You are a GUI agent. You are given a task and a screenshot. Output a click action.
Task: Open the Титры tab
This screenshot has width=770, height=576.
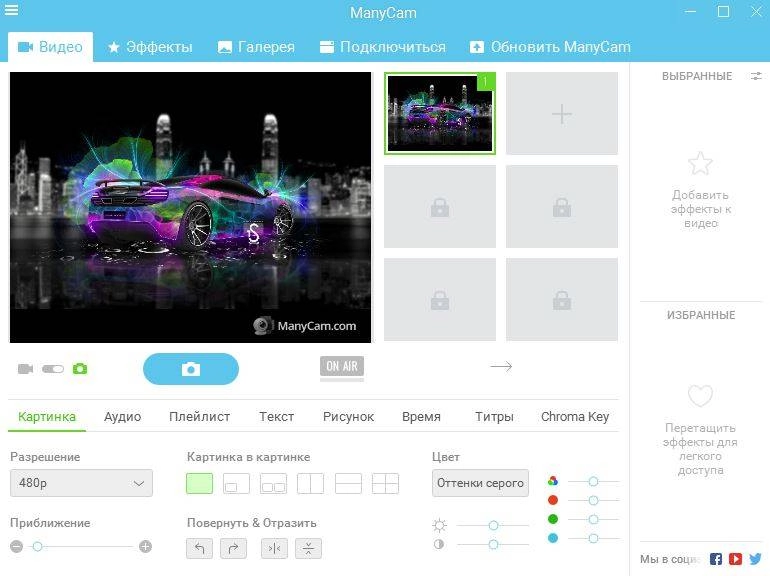pos(494,417)
